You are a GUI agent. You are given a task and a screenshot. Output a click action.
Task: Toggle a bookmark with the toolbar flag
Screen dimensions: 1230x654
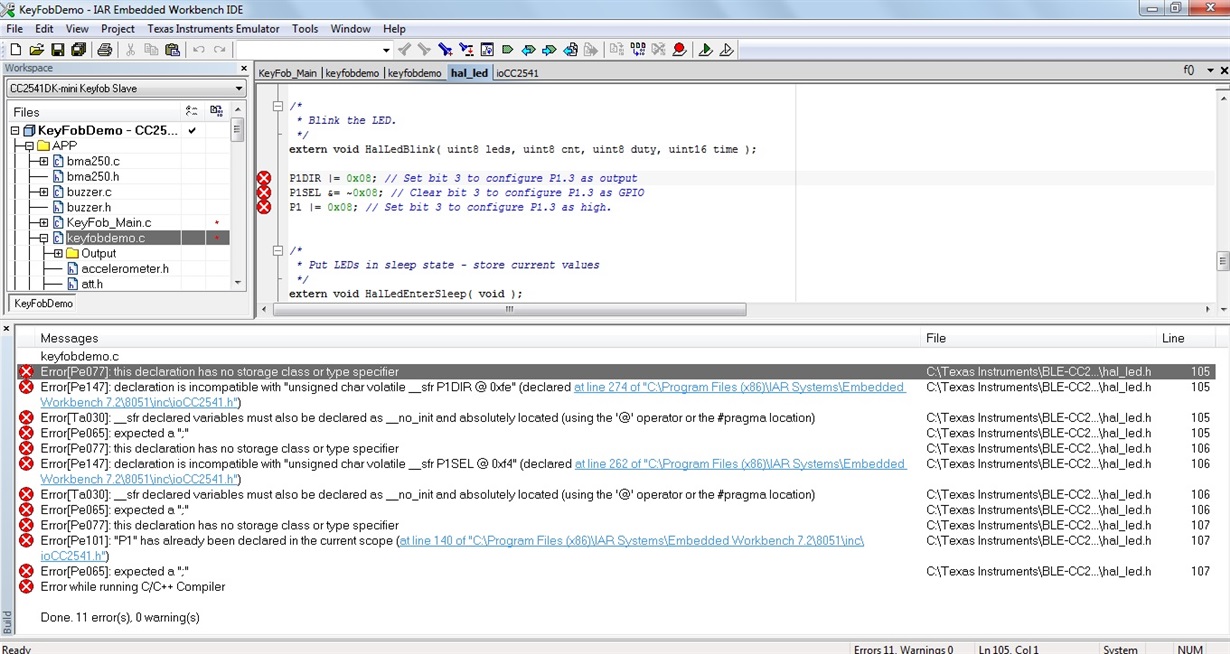(507, 49)
